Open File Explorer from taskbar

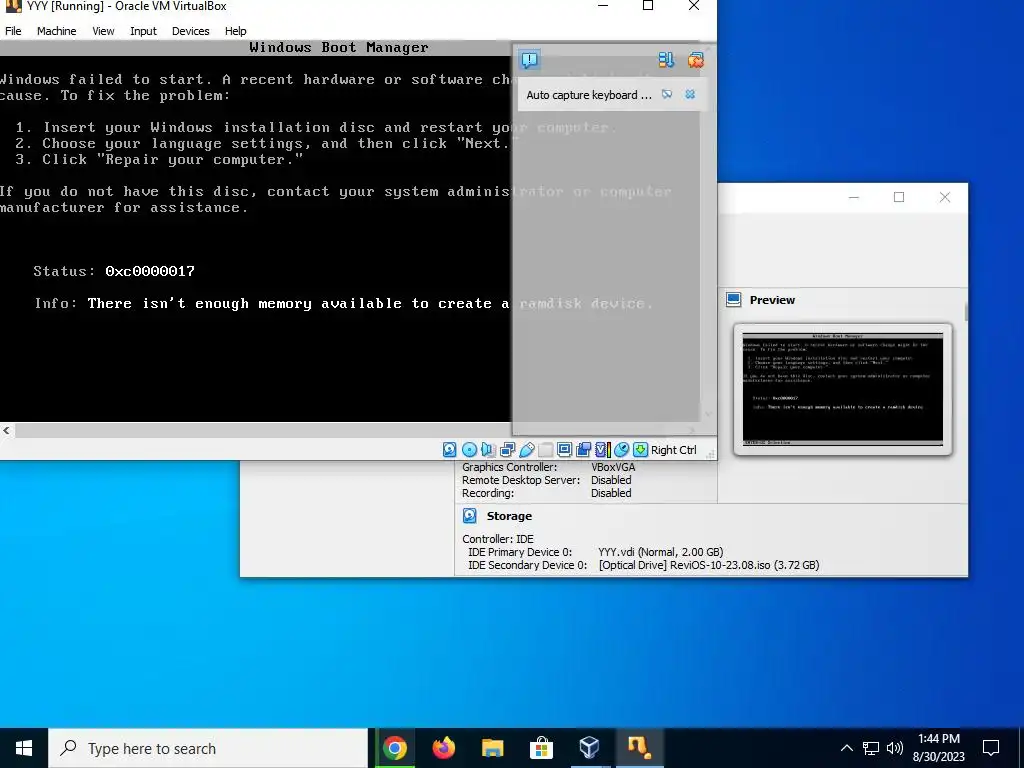pos(492,748)
